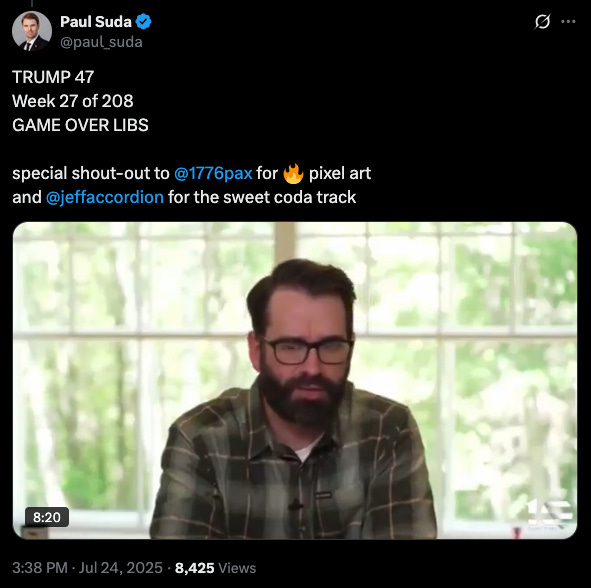Click the Grok explain-post icon
The height and width of the screenshot is (588, 591).
[x=542, y=21]
